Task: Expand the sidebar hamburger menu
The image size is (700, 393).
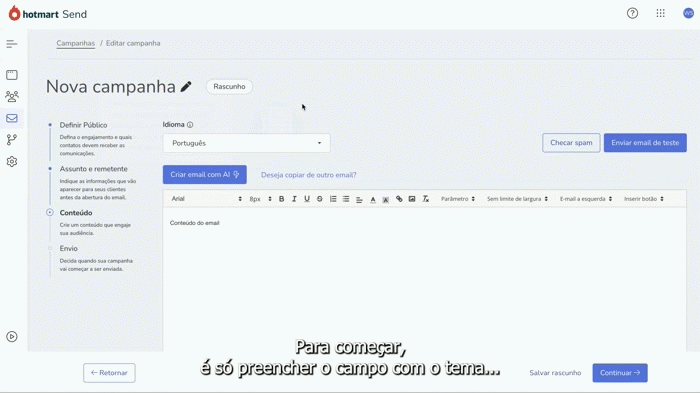Action: point(12,44)
